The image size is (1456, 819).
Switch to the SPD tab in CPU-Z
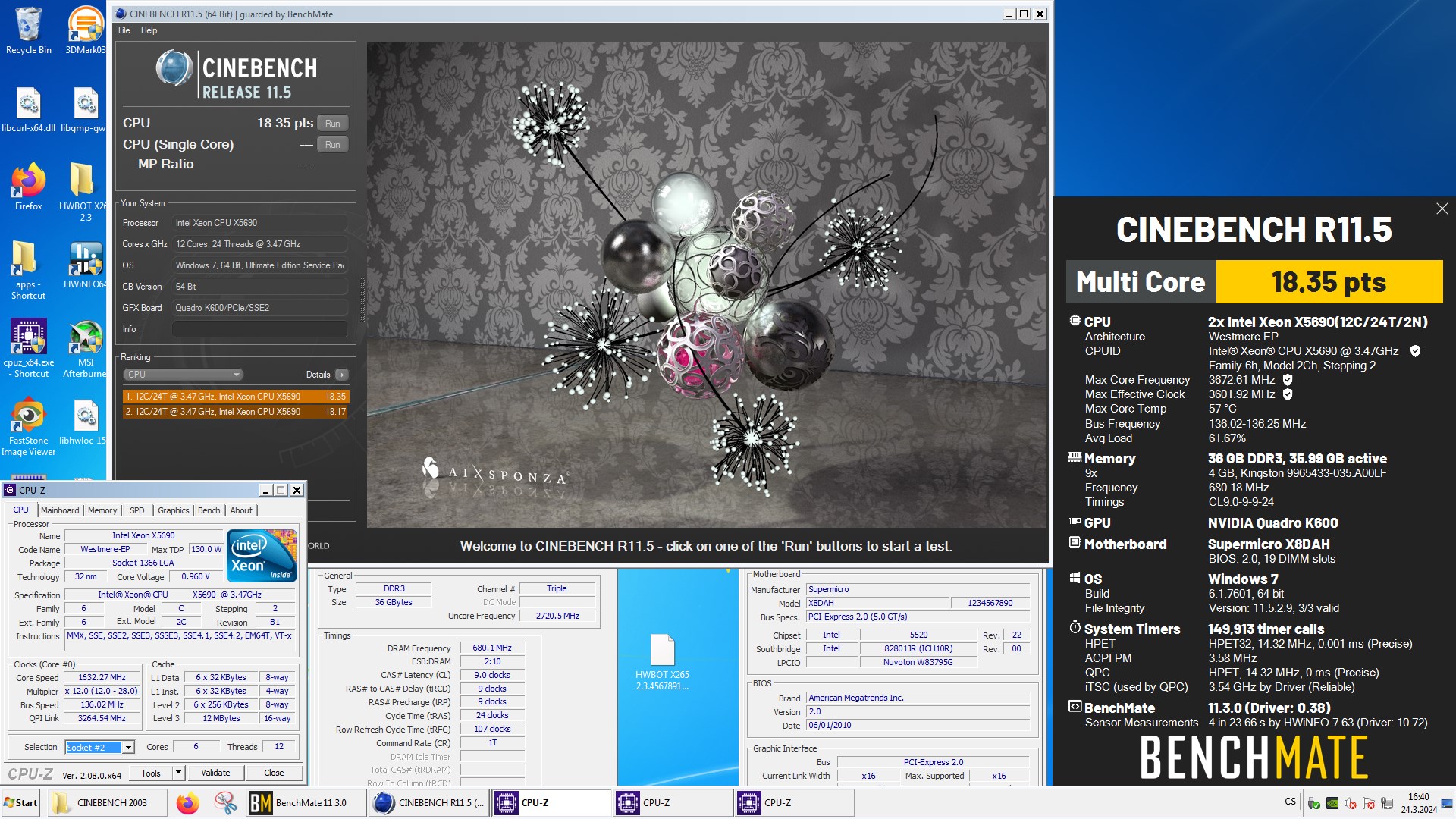(136, 510)
